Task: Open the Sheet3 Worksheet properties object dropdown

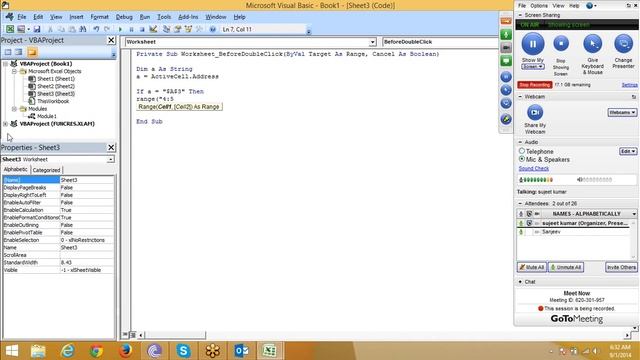Action: coord(111,159)
